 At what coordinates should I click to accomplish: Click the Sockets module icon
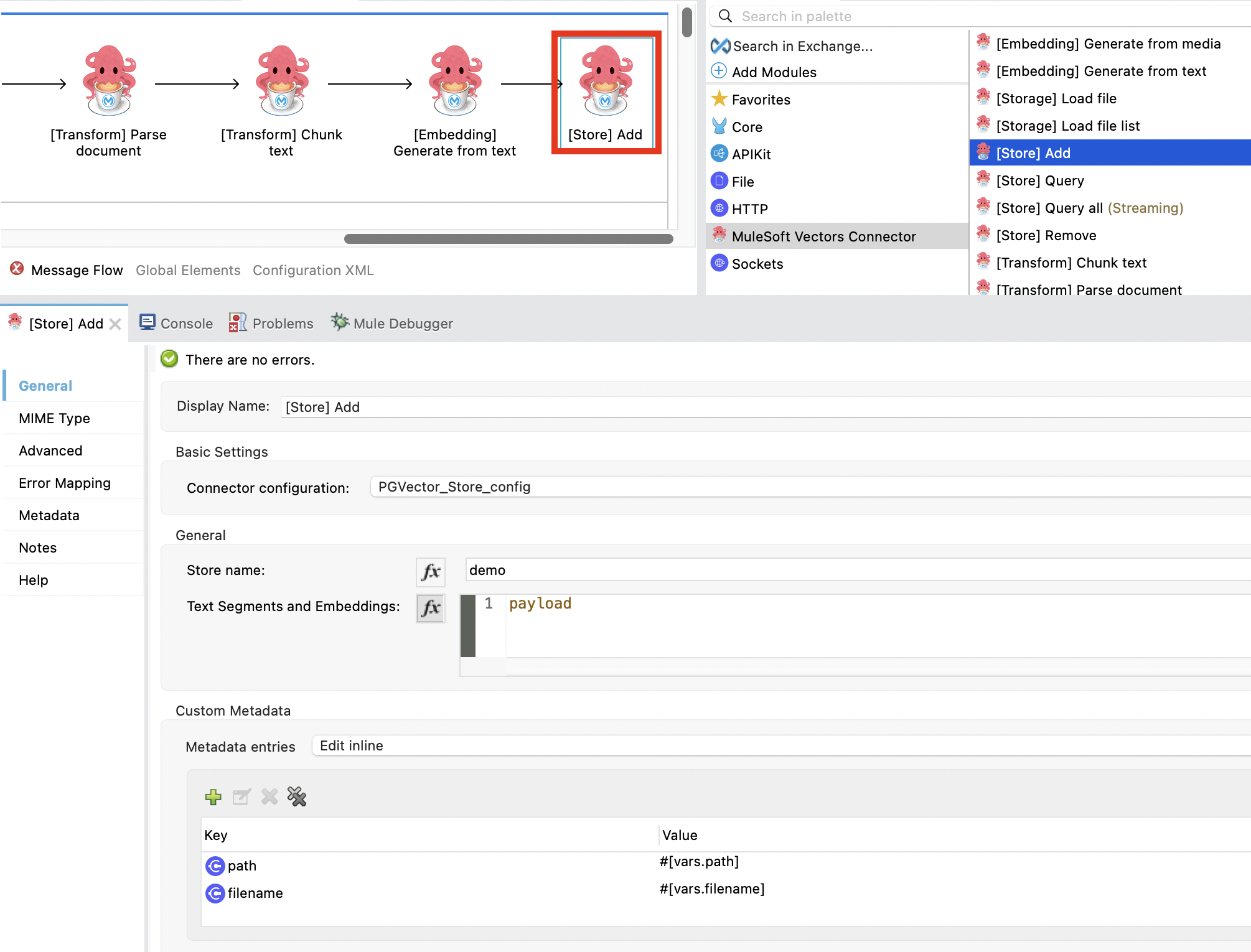point(719,263)
